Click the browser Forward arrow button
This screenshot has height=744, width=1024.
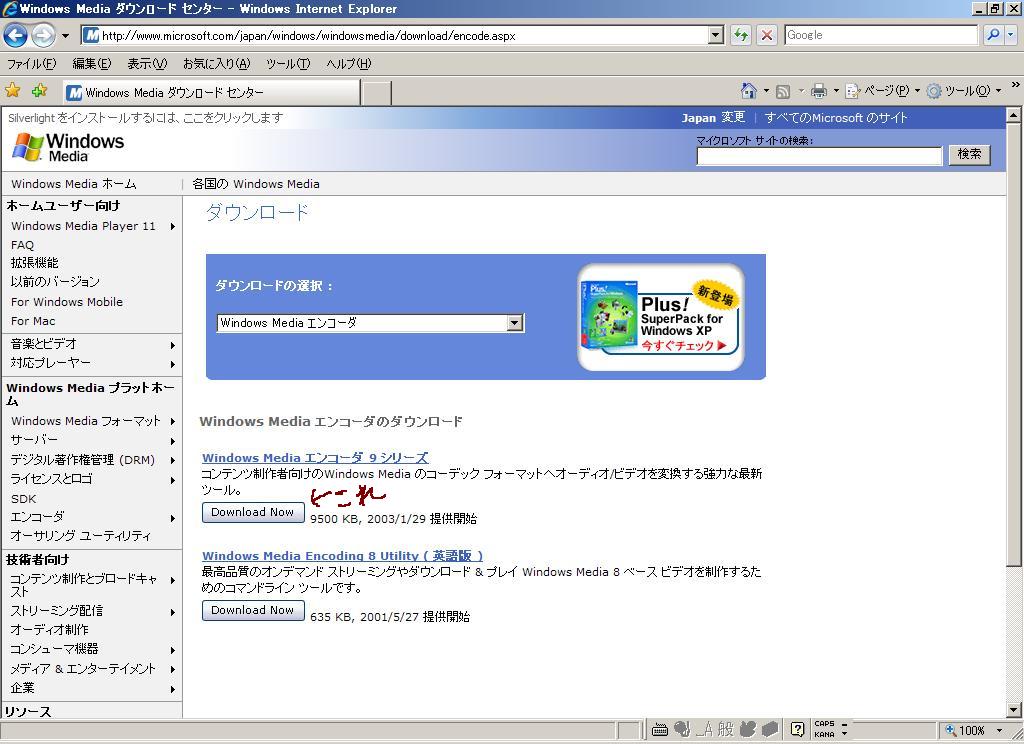pos(44,35)
